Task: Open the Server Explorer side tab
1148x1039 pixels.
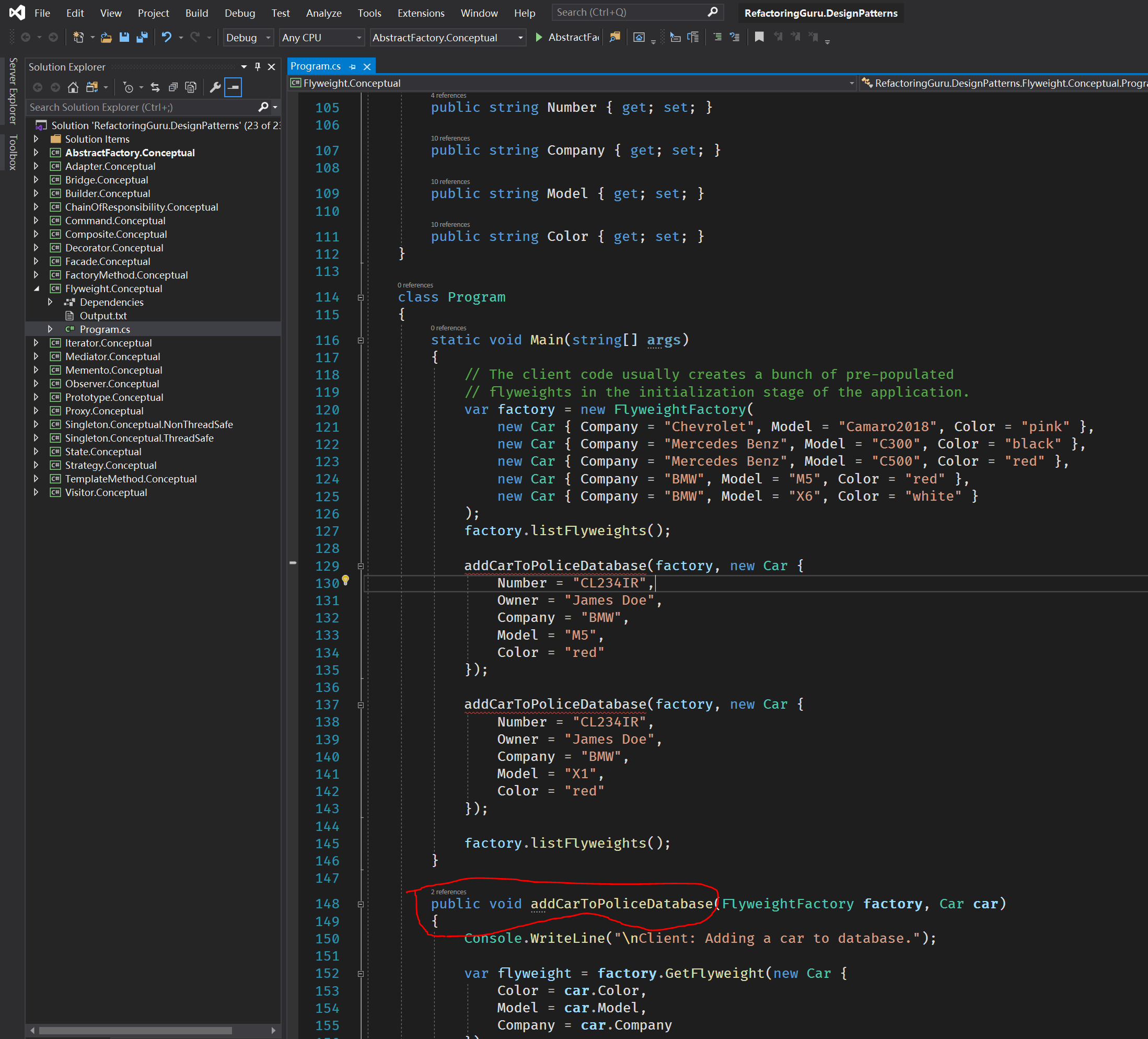Action: [x=13, y=90]
